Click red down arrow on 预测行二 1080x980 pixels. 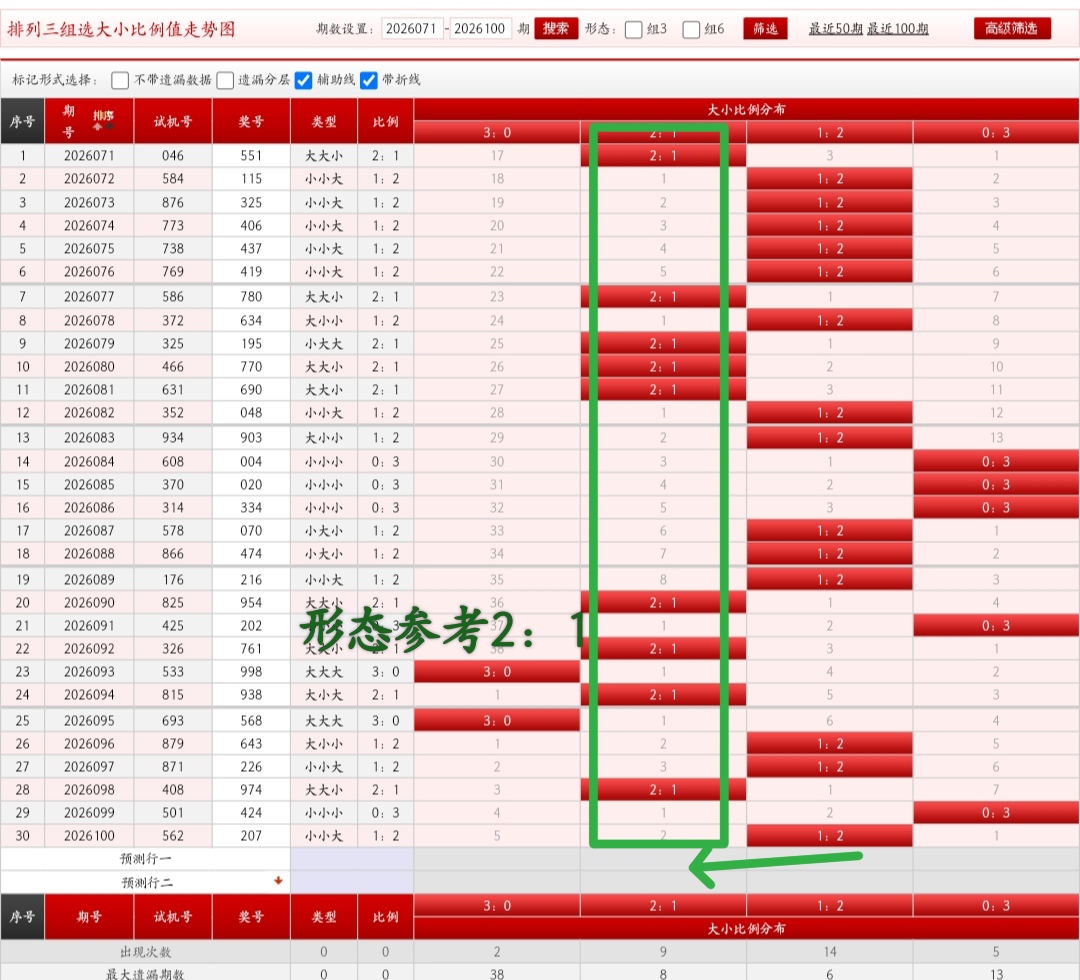click(278, 881)
